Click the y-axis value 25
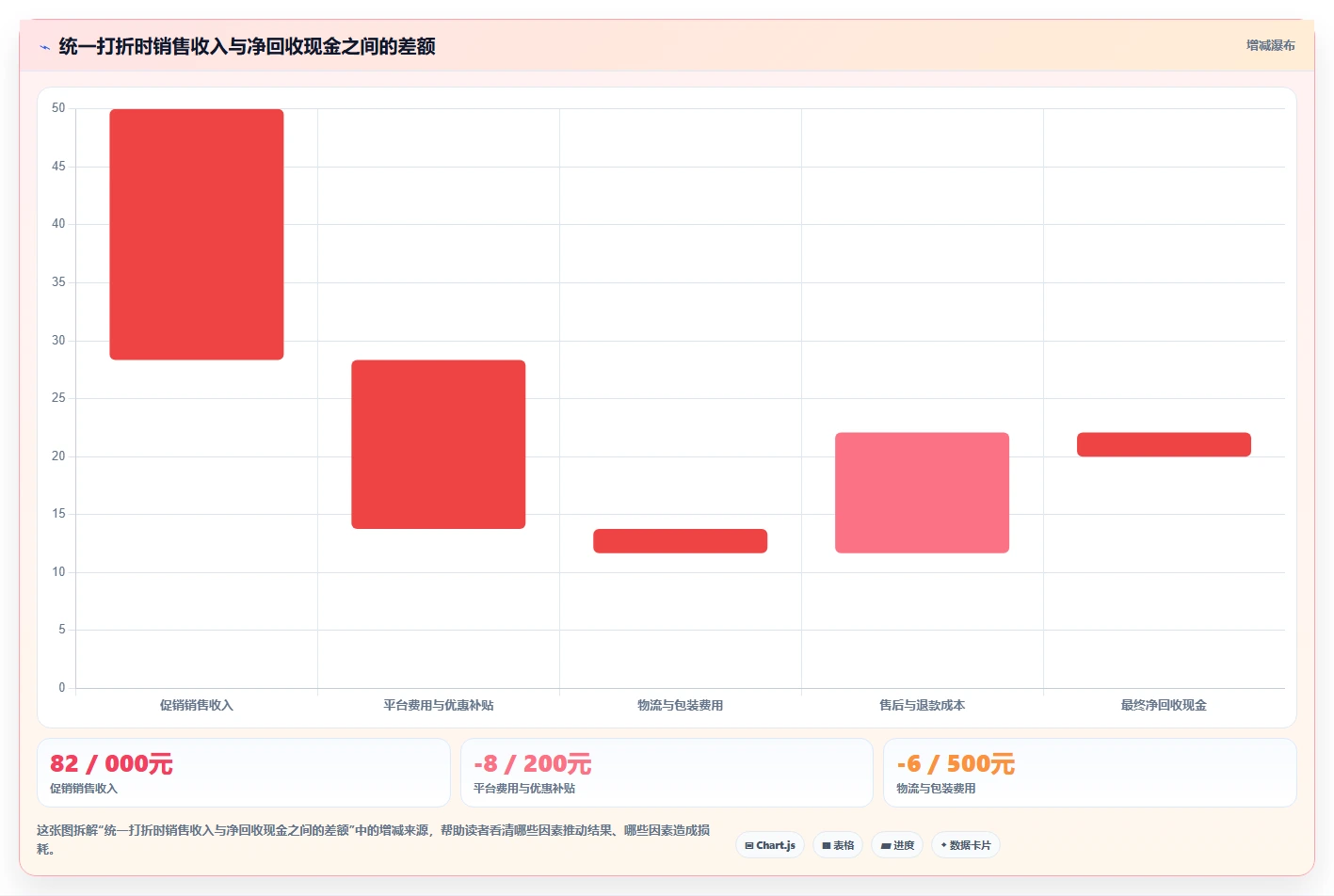Screen dimensions: 1334x896 point(58,398)
